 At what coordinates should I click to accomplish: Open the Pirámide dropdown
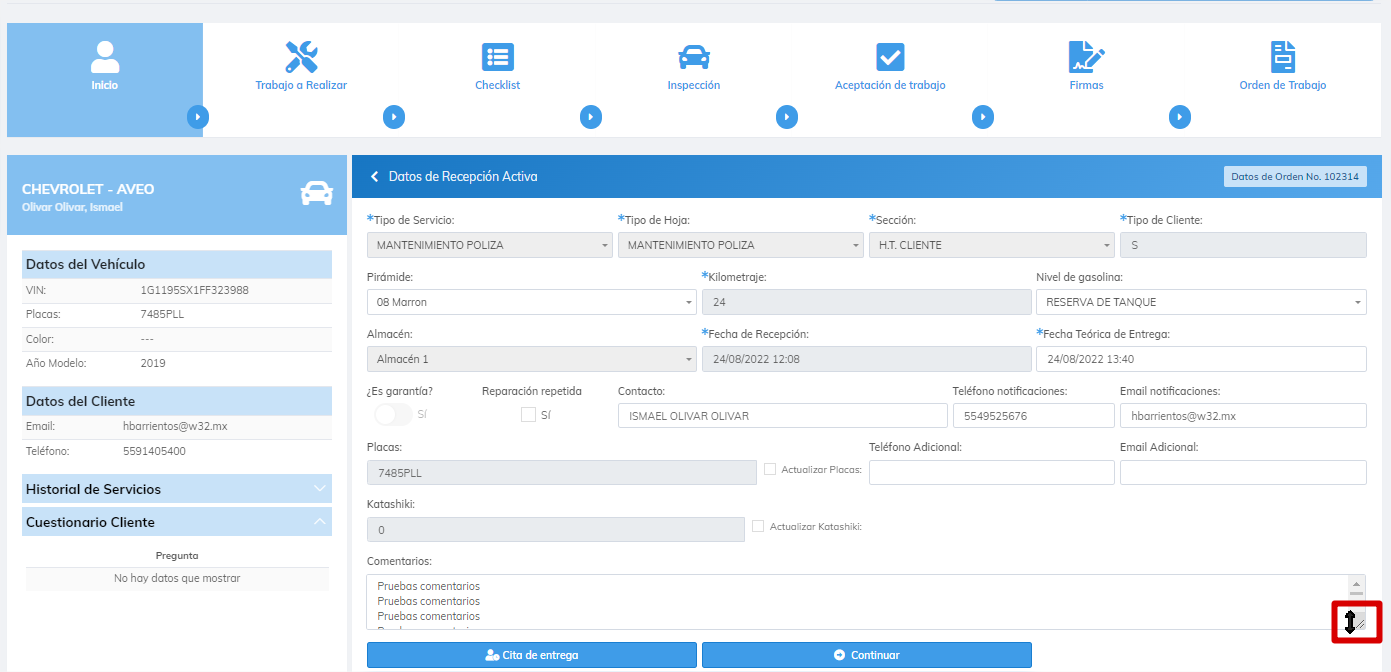click(x=532, y=302)
